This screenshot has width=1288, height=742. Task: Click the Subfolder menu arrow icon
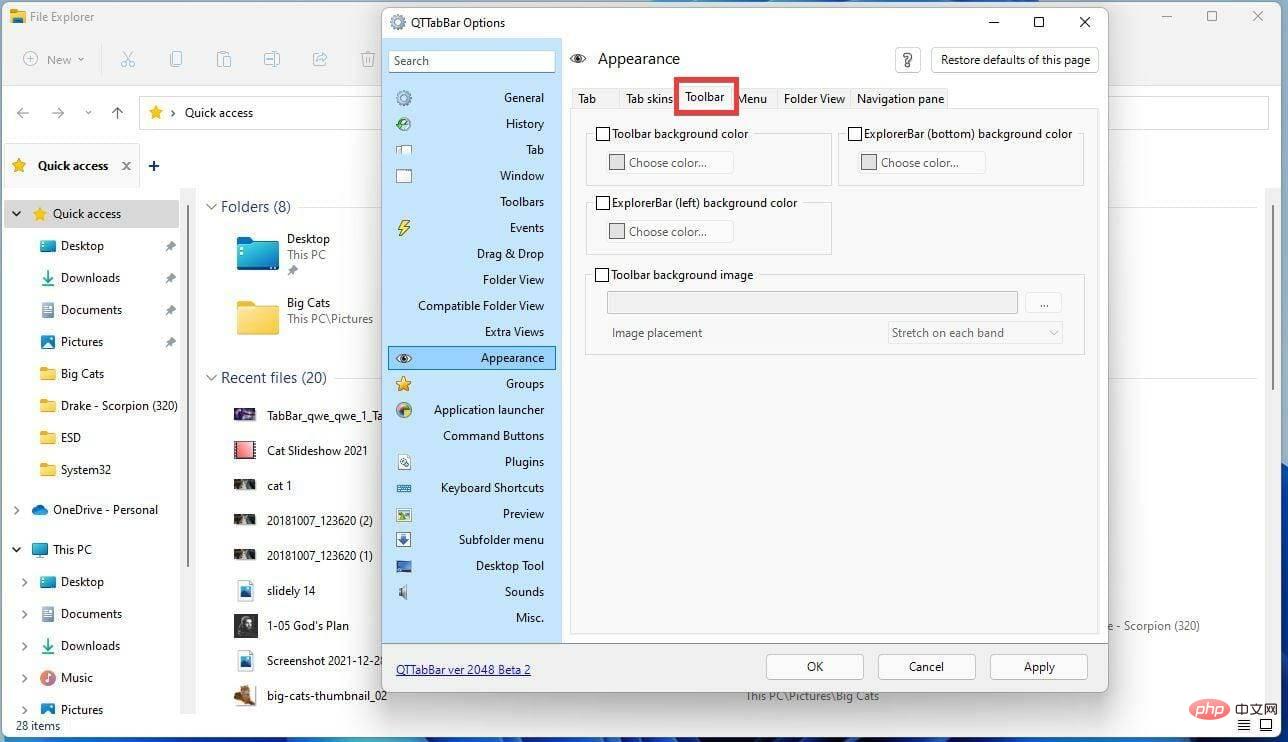pos(404,540)
